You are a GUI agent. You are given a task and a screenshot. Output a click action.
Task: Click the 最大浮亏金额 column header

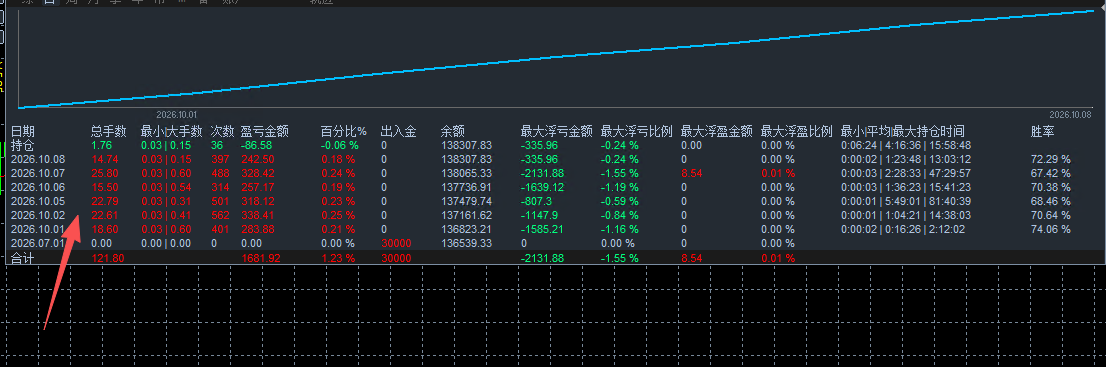[x=557, y=131]
